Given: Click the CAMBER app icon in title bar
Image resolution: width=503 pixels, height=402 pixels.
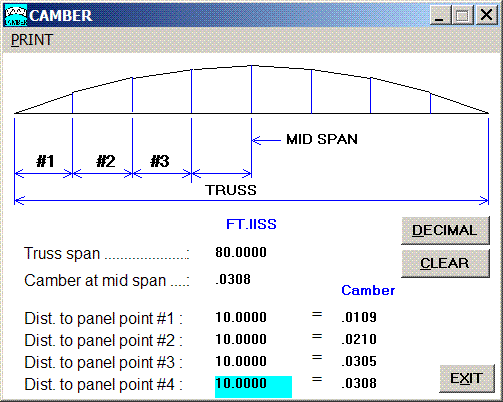Looking at the screenshot, I should (16, 15).
